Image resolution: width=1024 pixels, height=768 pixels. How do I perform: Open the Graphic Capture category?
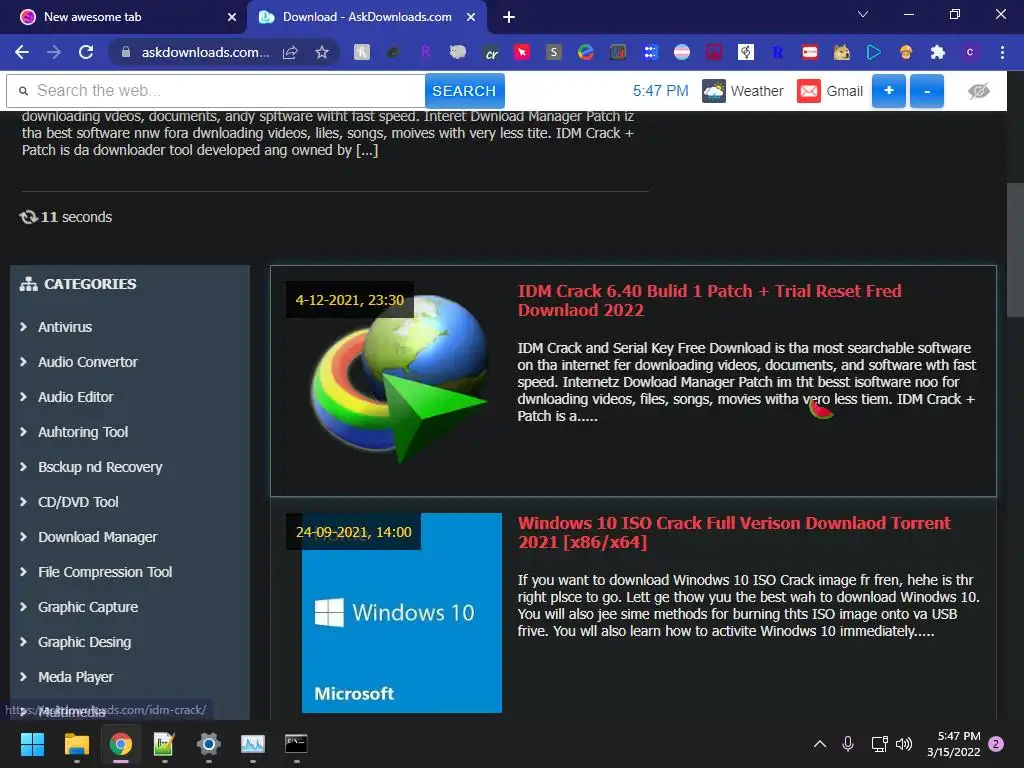[x=88, y=607]
